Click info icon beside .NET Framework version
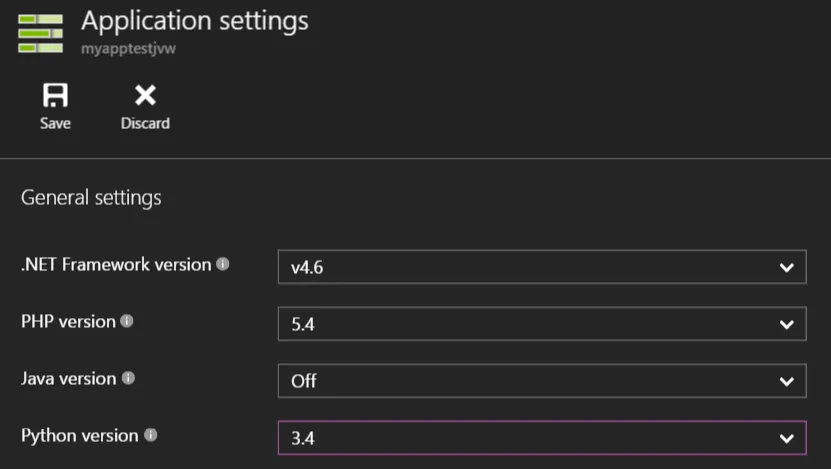This screenshot has width=831, height=469. click(x=223, y=265)
